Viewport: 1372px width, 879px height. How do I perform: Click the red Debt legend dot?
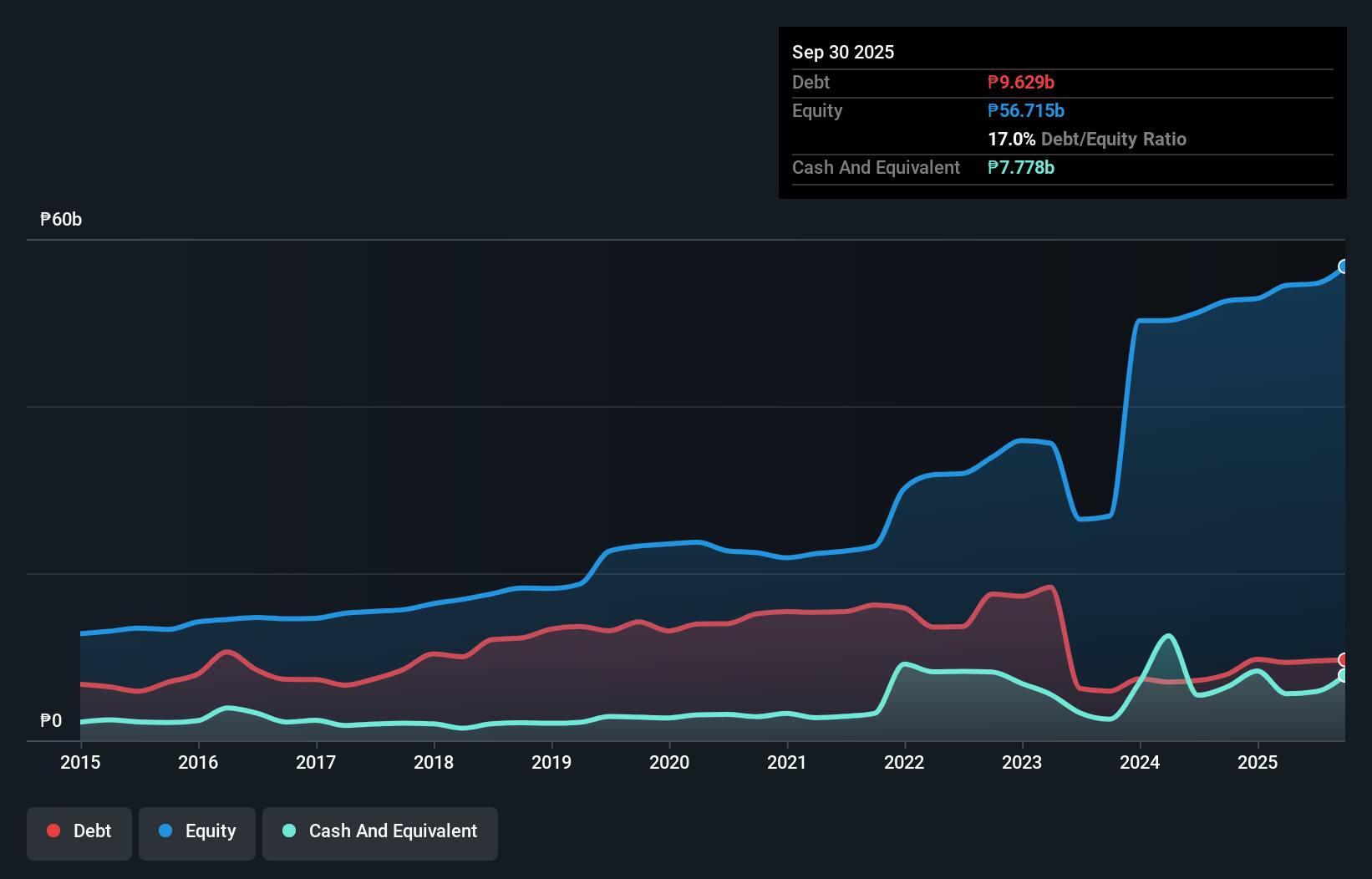[x=53, y=831]
